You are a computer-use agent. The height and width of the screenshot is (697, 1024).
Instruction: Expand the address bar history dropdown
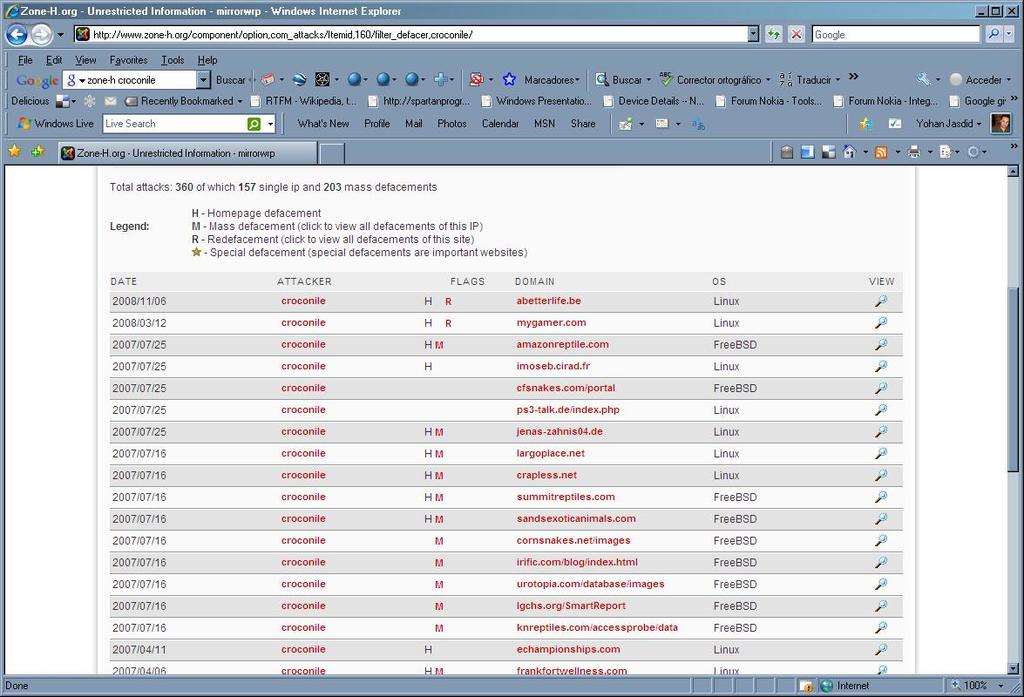point(753,34)
